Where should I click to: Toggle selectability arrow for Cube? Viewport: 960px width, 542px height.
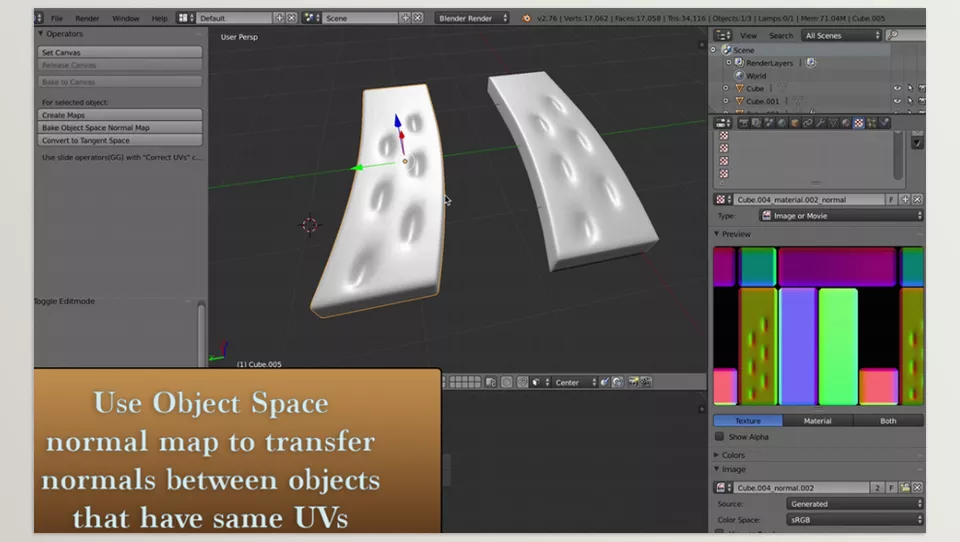point(910,88)
